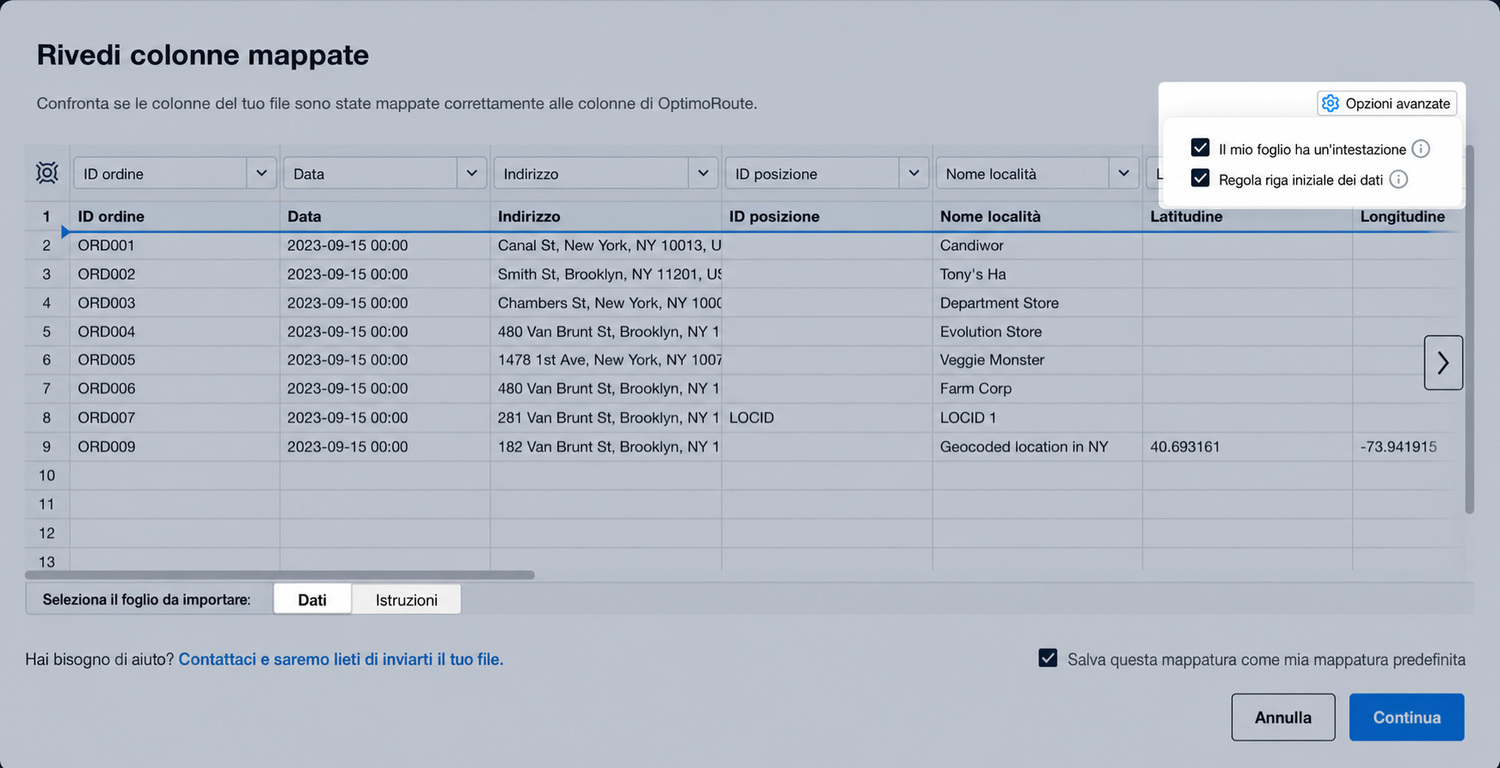Screen dimensions: 1500x768
Task: Click the Tony's Ha location cell
Action: coord(1037,274)
